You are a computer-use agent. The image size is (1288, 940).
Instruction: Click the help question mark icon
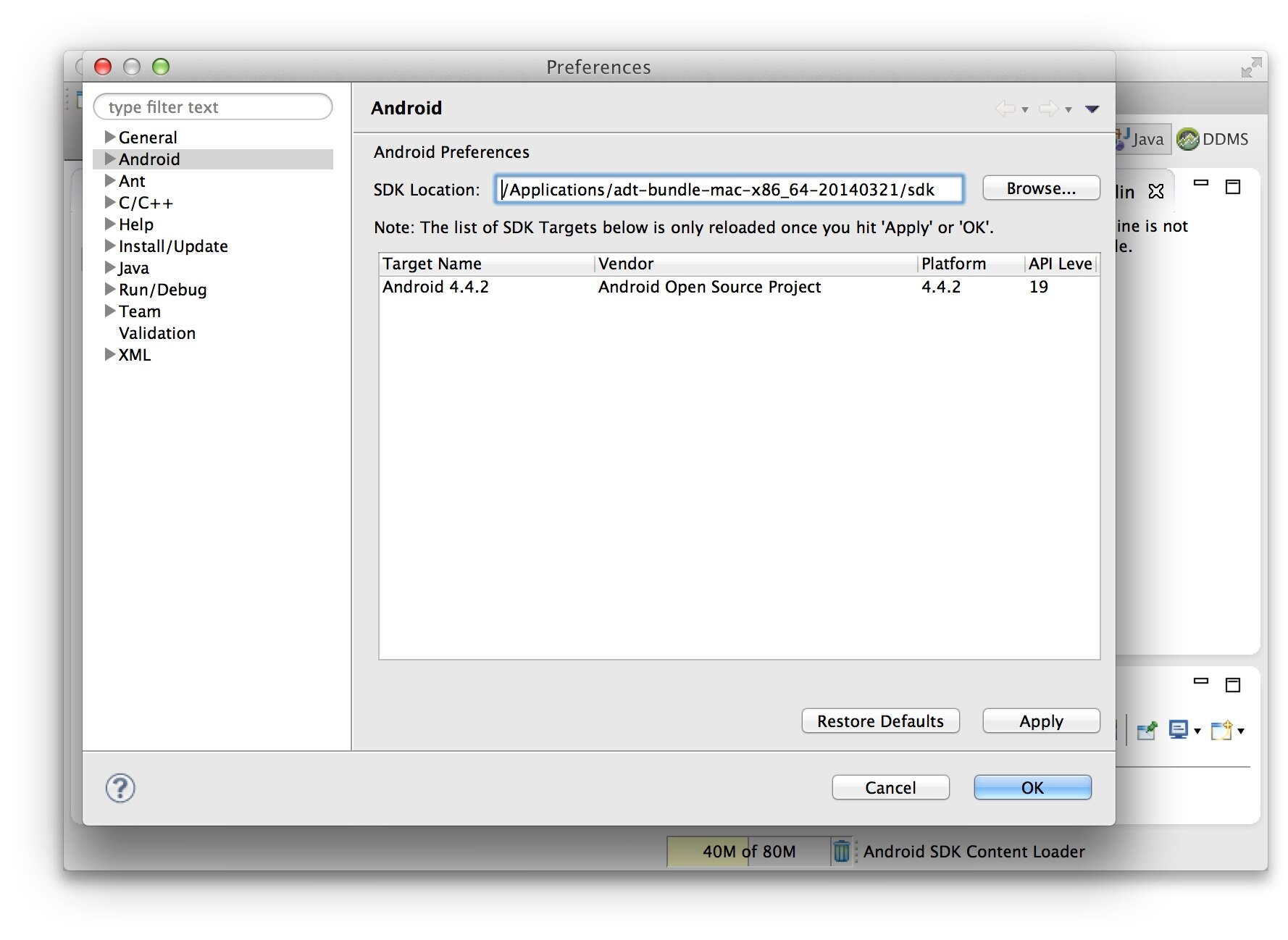pyautogui.click(x=120, y=788)
